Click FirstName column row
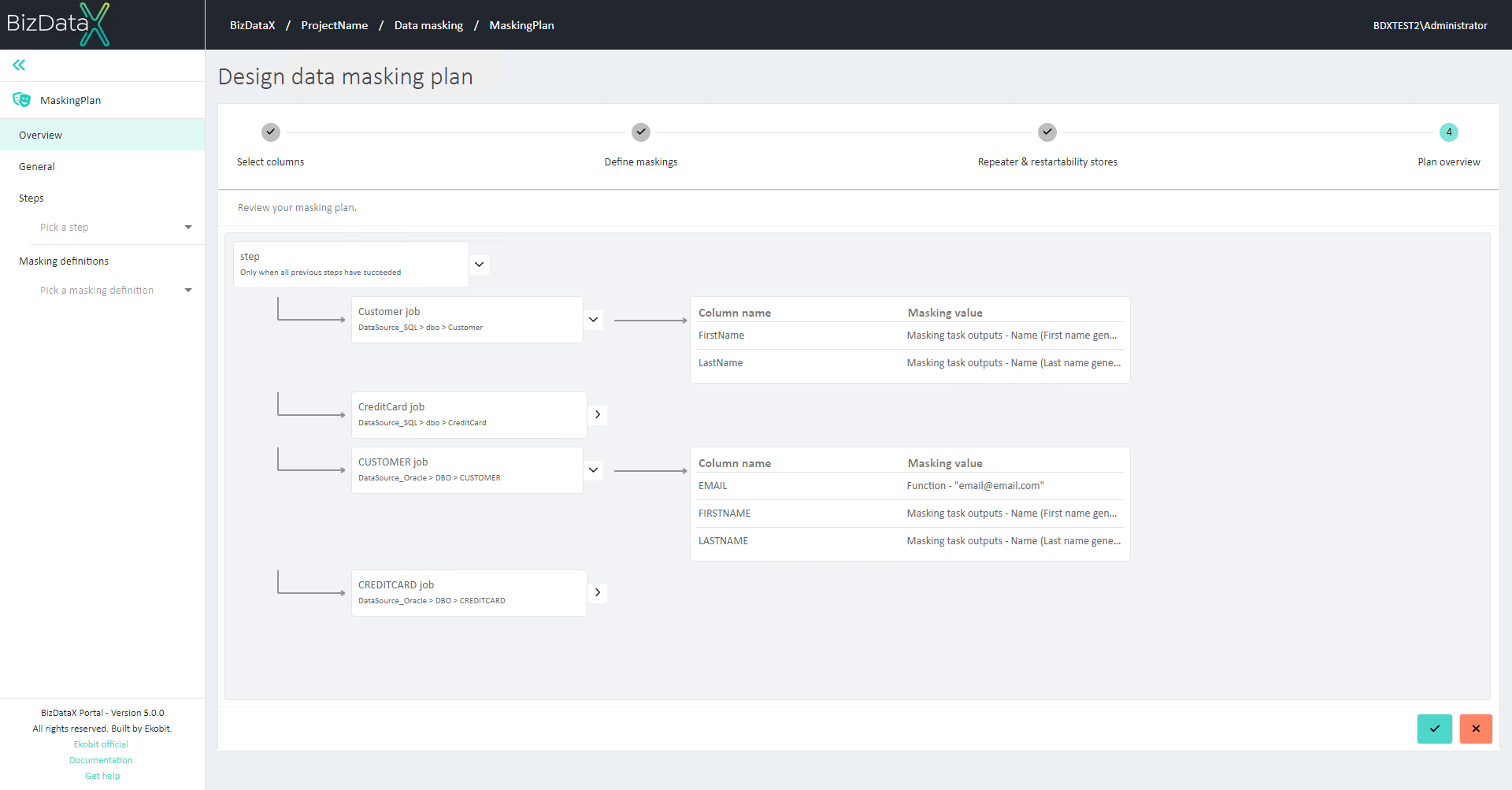Image resolution: width=1512 pixels, height=790 pixels. (910, 336)
